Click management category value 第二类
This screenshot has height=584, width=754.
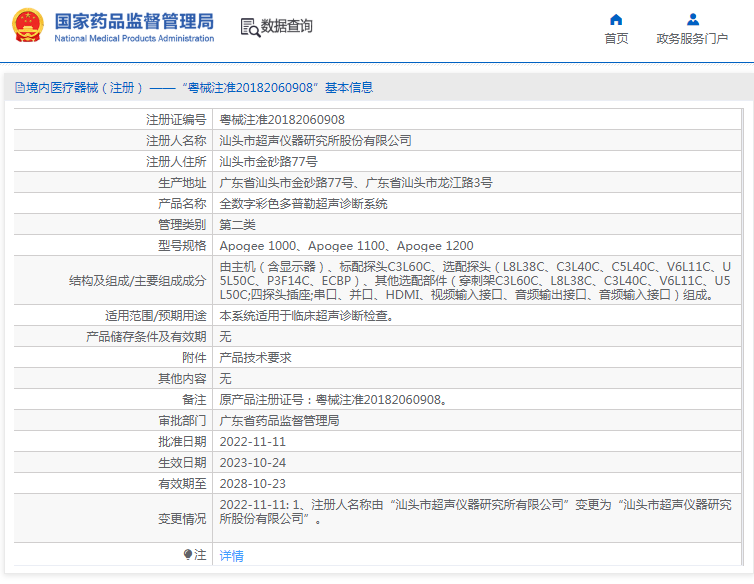pyautogui.click(x=238, y=225)
